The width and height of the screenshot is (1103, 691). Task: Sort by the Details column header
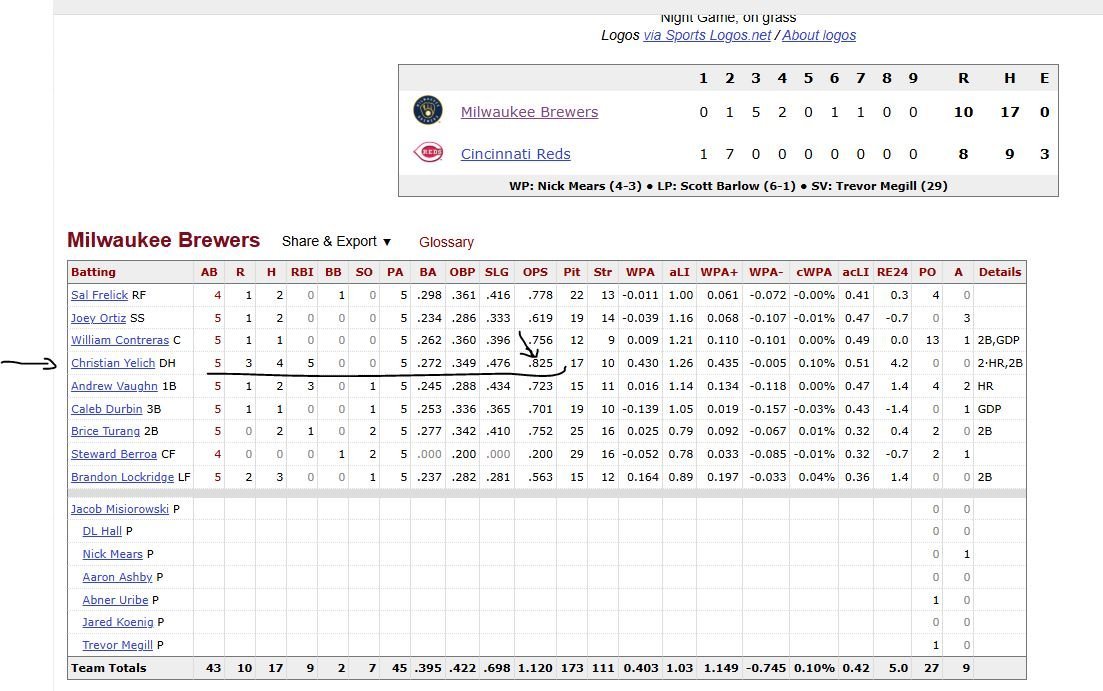1000,272
